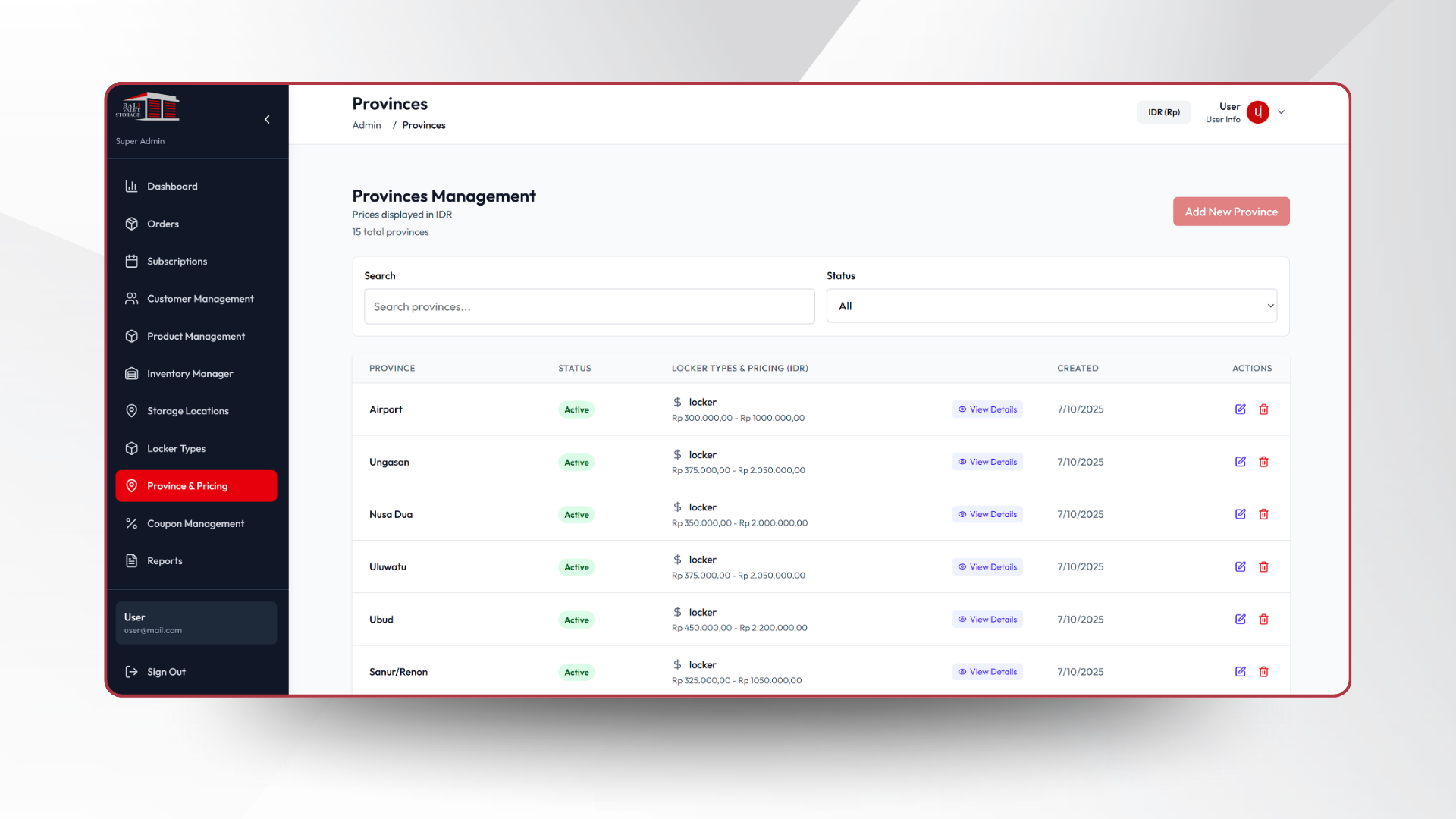The height and width of the screenshot is (819, 1456).
Task: Click the edit icon for Nusa Dua row
Action: (1241, 514)
